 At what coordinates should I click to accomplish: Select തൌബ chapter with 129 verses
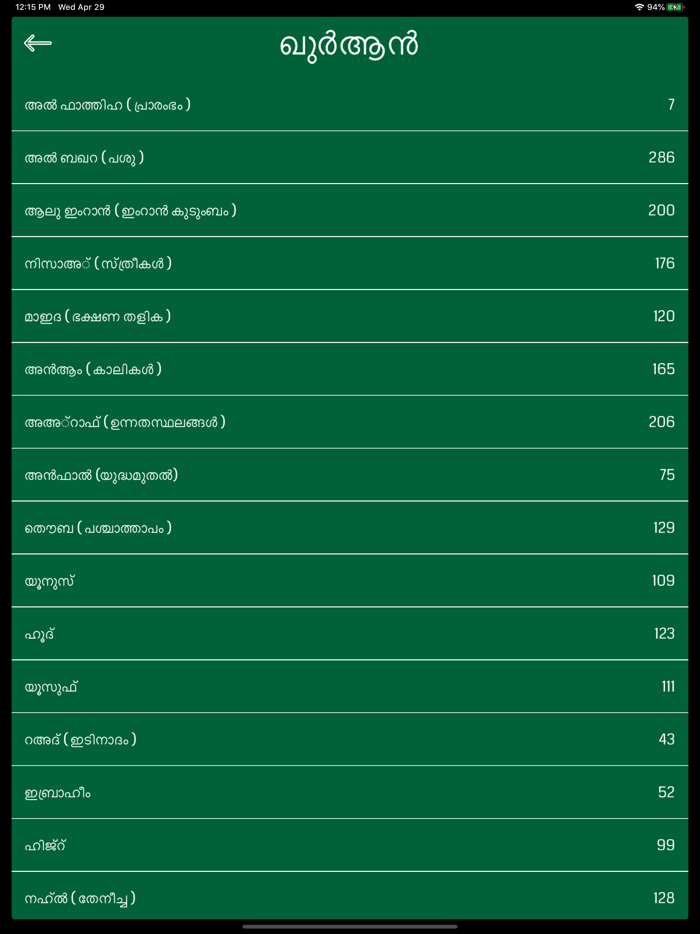click(x=350, y=528)
